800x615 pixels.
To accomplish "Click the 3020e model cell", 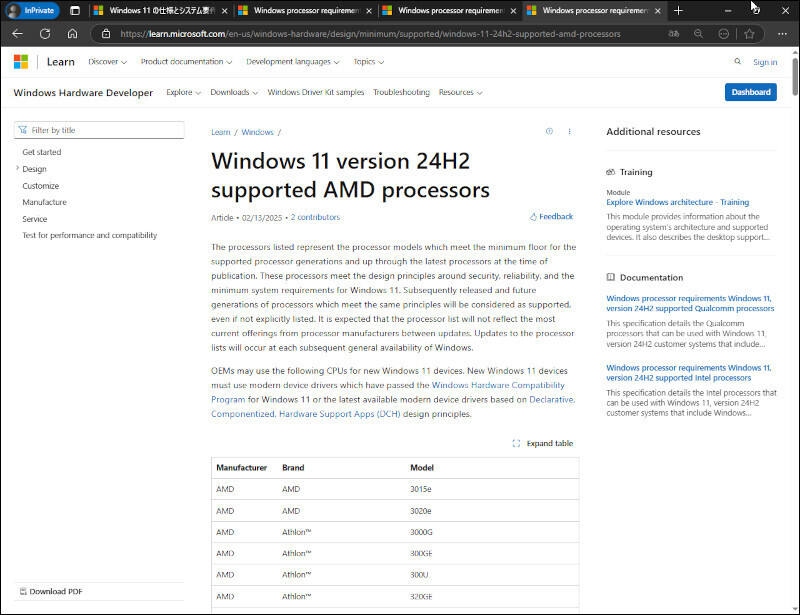I will 421,511.
